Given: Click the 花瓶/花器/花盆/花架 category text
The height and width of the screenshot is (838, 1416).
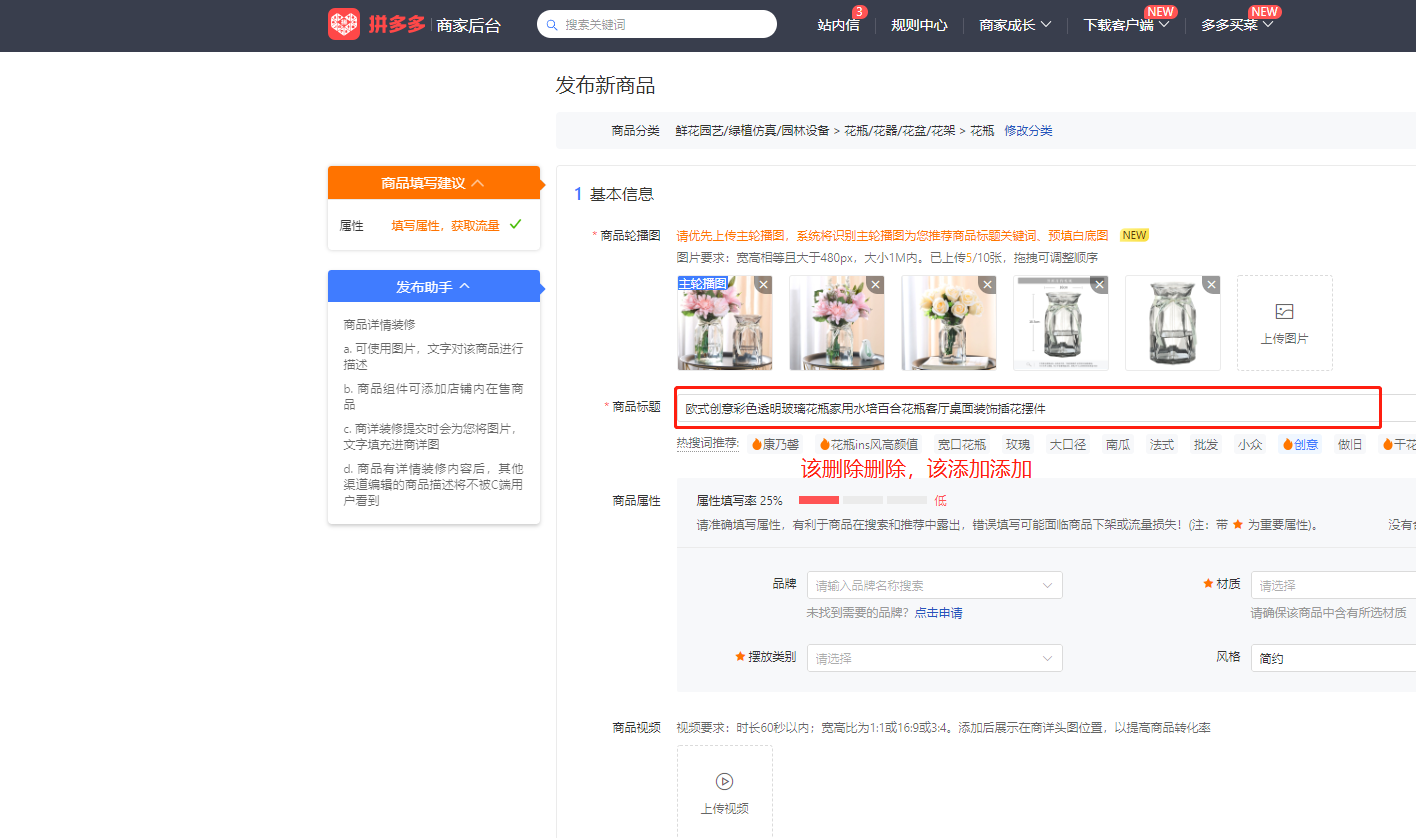Looking at the screenshot, I should 901,131.
